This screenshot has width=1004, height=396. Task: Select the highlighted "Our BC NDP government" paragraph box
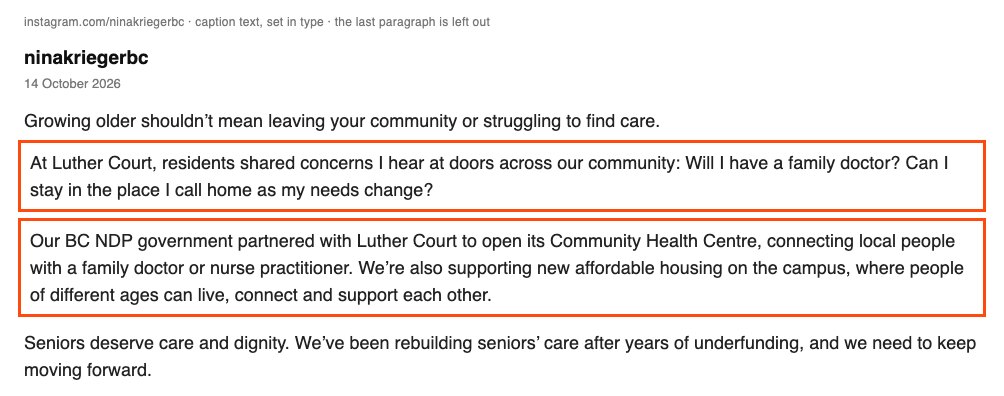502,267
